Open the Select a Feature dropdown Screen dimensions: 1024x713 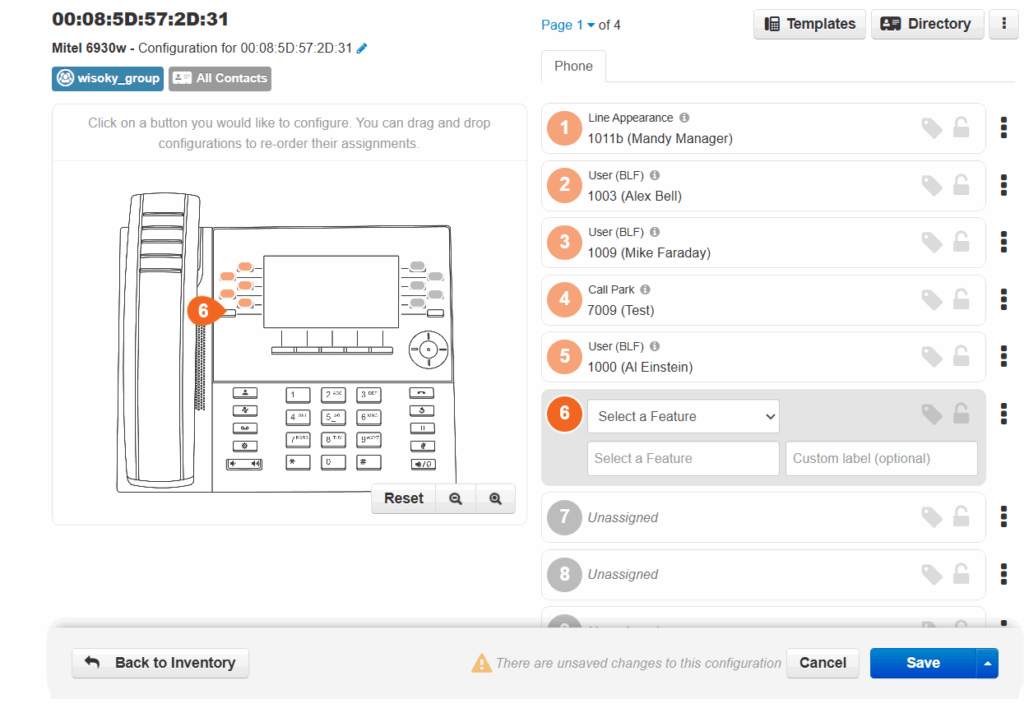[683, 416]
